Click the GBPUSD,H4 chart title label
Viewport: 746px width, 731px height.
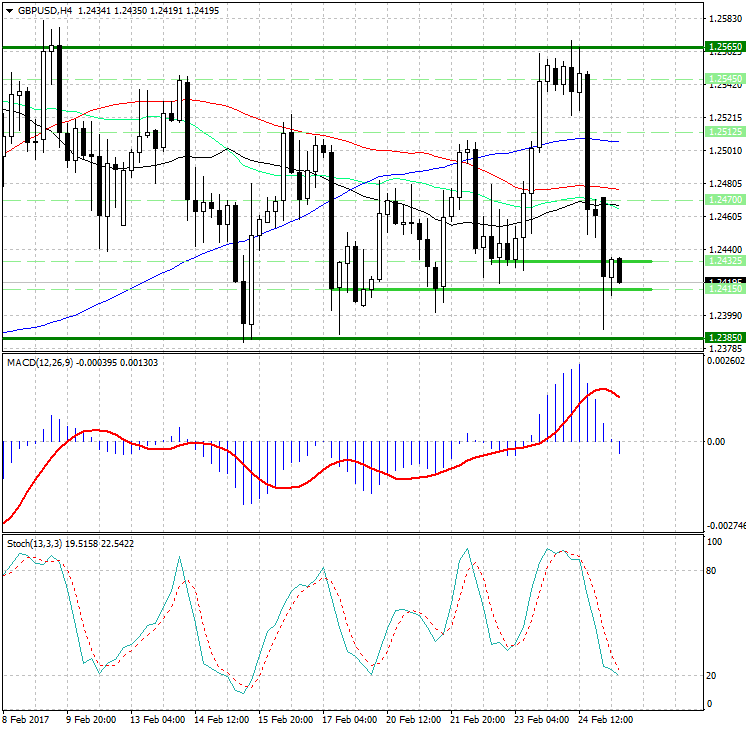tap(38, 10)
